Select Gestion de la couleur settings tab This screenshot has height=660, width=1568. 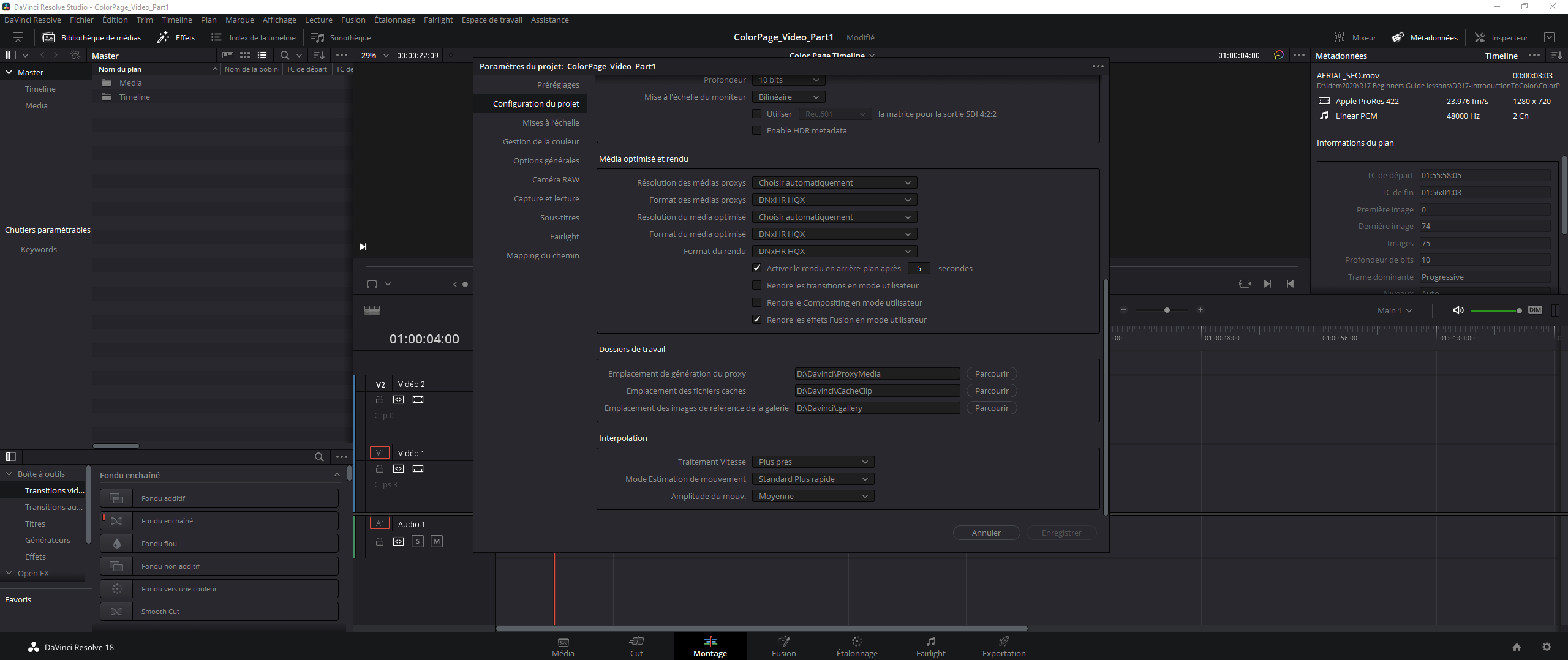(541, 141)
